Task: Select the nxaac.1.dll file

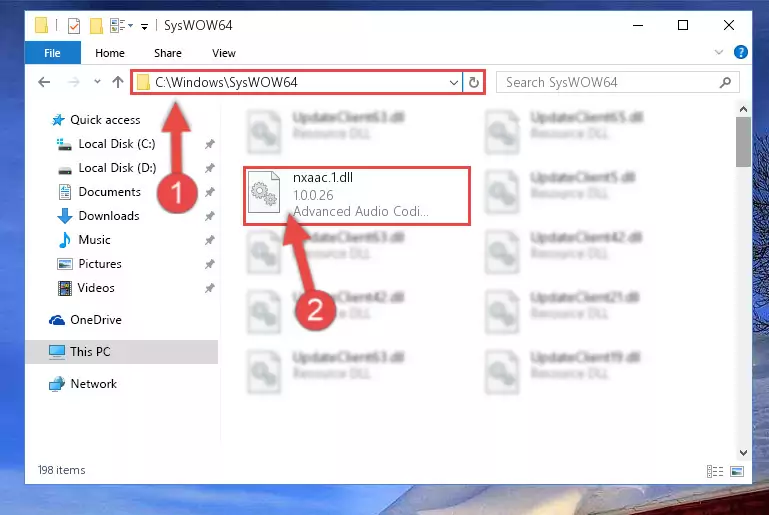Action: point(357,196)
